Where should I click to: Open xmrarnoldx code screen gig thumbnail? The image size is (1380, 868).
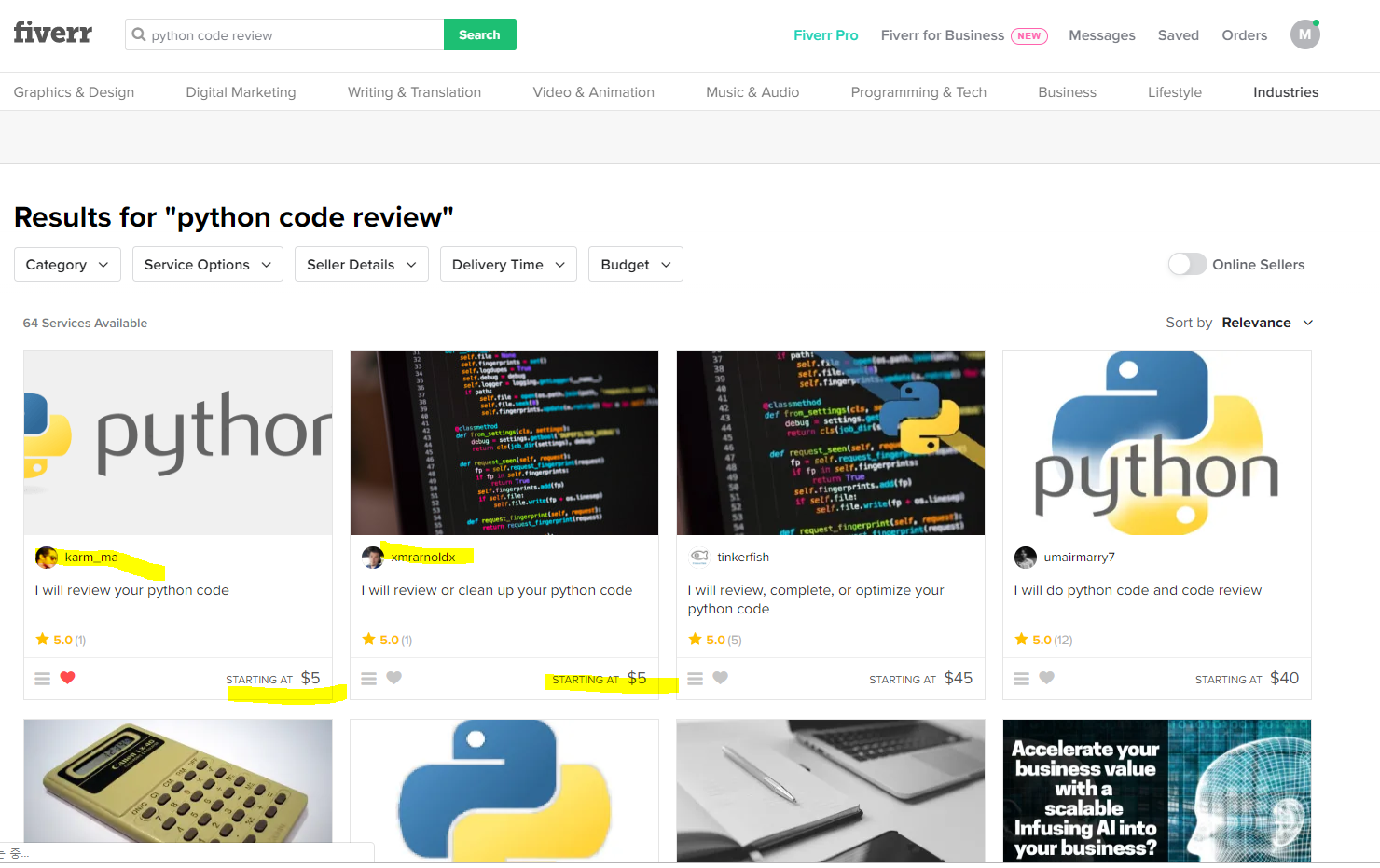pos(504,443)
